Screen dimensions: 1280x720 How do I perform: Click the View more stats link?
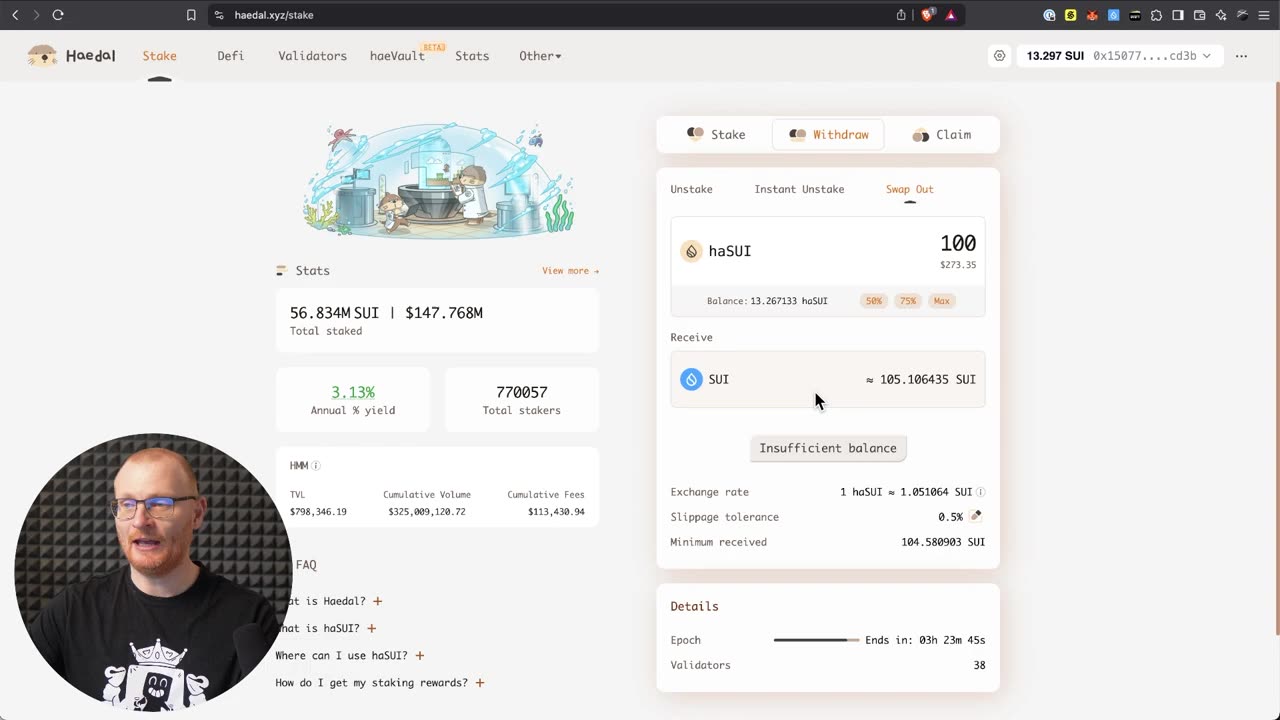pyautogui.click(x=570, y=271)
